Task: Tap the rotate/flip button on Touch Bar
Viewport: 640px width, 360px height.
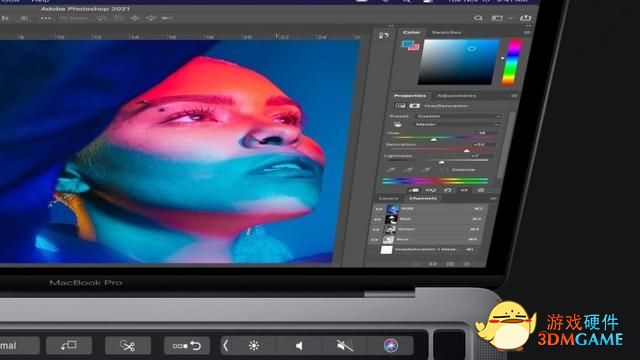Action: coord(69,346)
